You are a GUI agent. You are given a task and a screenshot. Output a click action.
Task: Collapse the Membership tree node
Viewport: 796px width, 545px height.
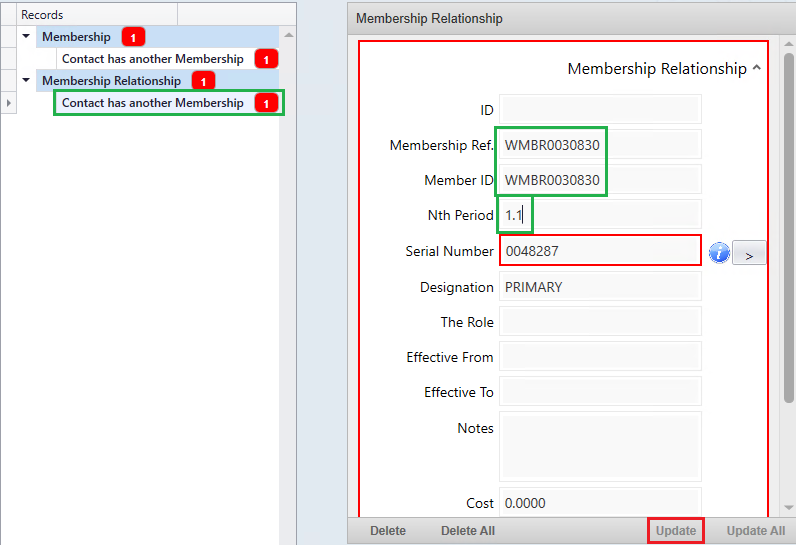point(27,37)
